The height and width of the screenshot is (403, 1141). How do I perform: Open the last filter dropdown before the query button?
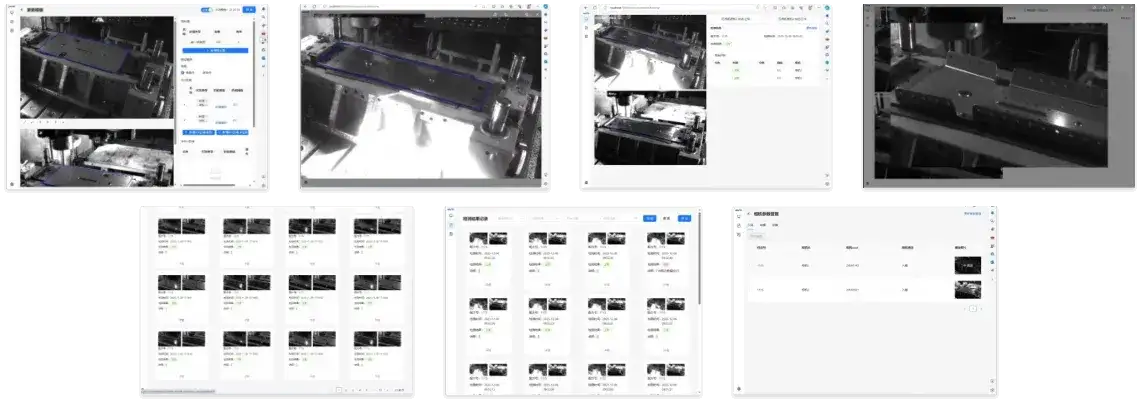coord(621,217)
